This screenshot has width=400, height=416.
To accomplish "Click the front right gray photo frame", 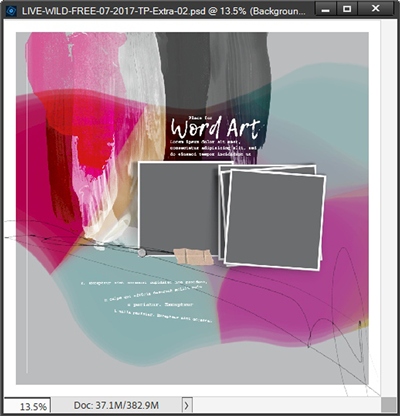I will click(x=275, y=220).
